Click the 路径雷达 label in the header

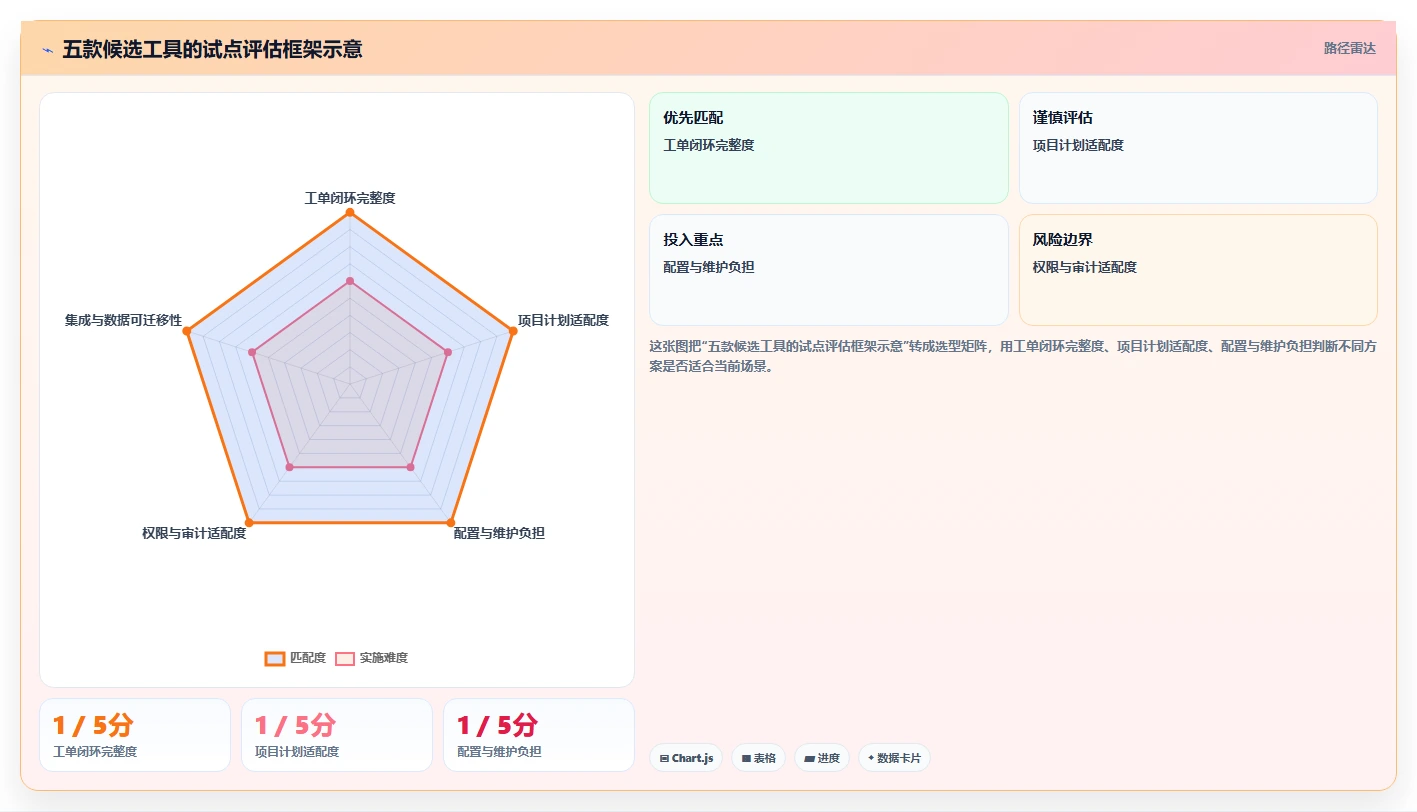click(x=1350, y=48)
